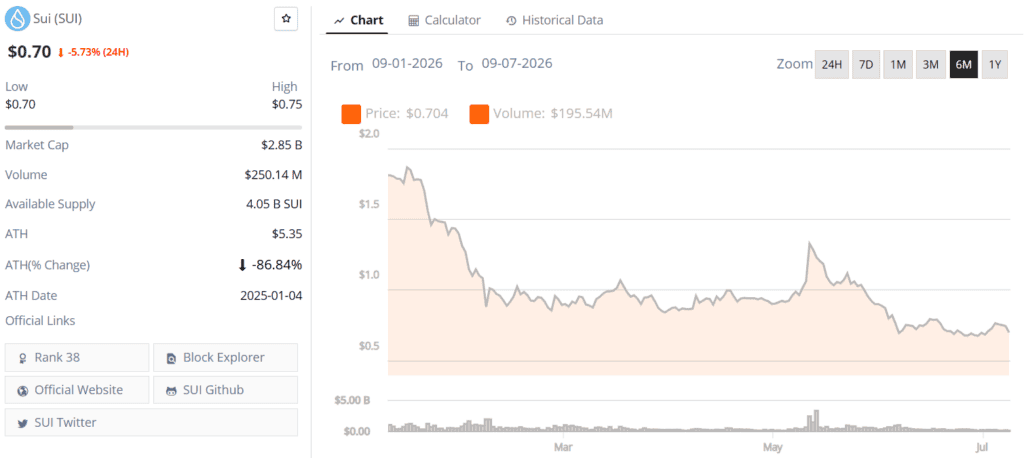Click the Github cat icon
The image size is (1024, 458).
pyautogui.click(x=172, y=391)
